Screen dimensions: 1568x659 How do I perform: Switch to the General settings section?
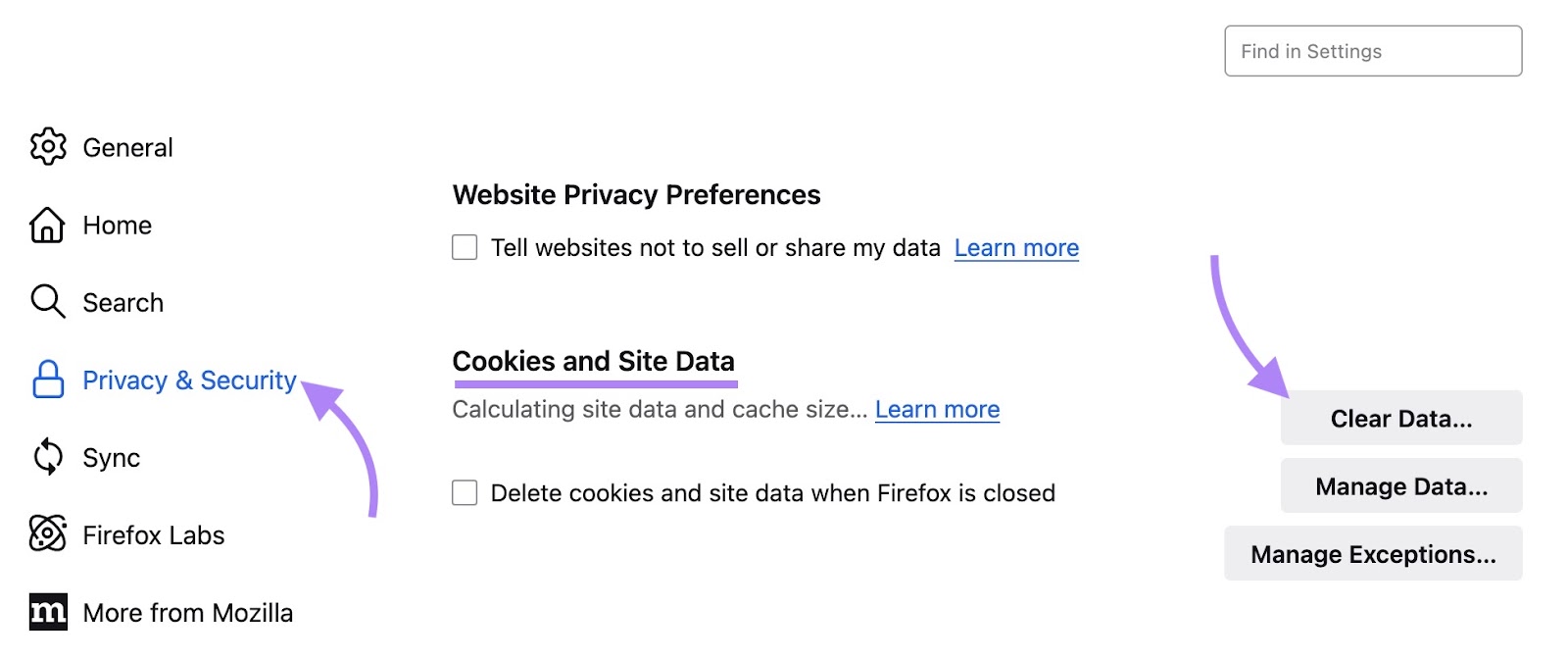coord(128,147)
